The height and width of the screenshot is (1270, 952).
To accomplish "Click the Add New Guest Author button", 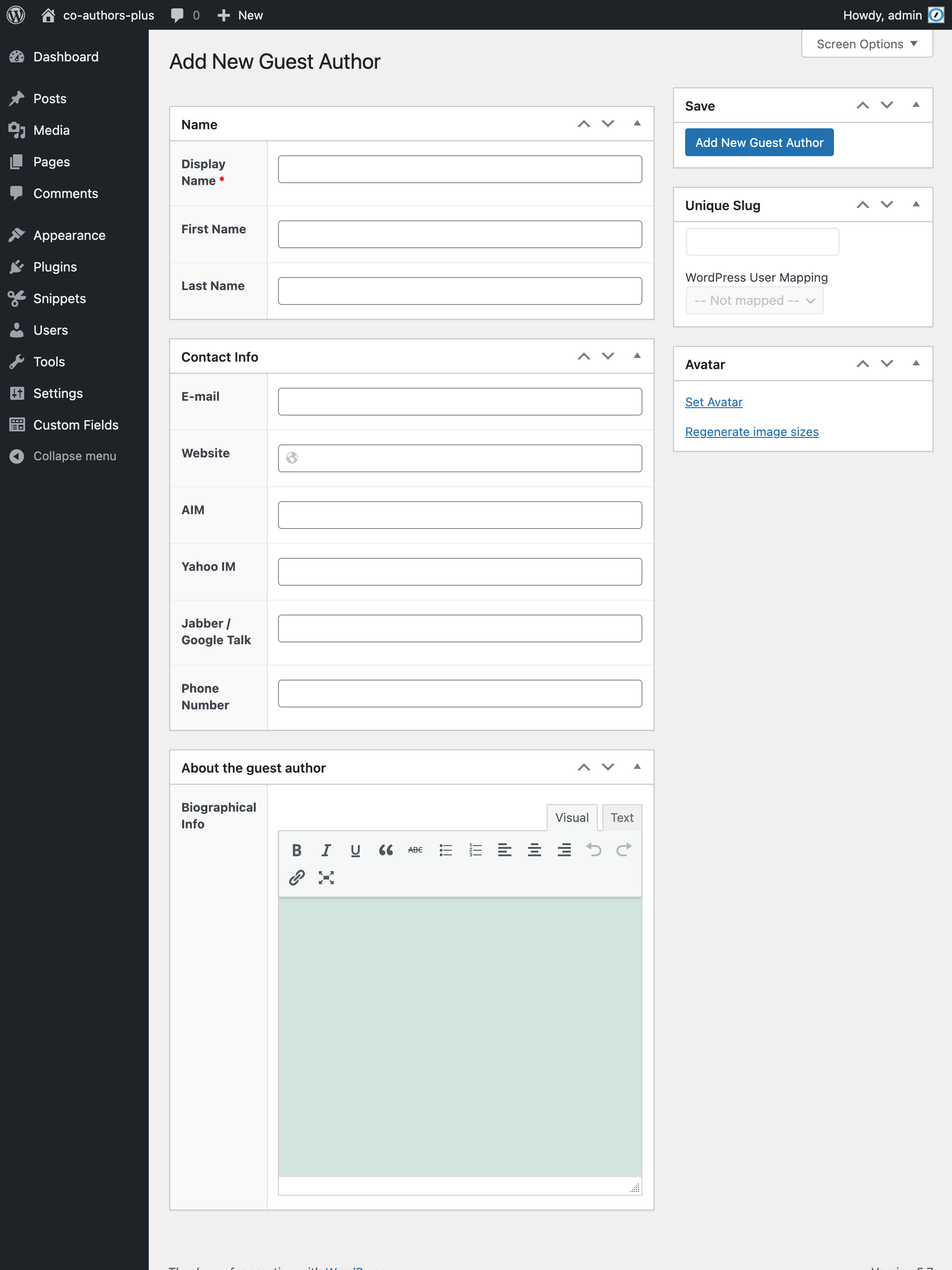I will pos(759,142).
